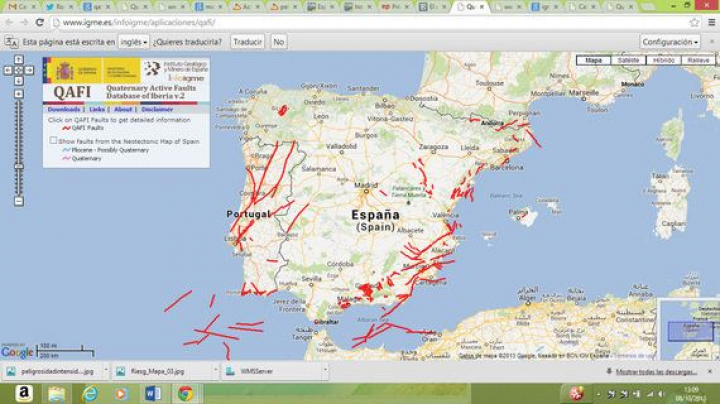Pan the map down with arrow control
This screenshot has height=404, width=720.
[18, 79]
